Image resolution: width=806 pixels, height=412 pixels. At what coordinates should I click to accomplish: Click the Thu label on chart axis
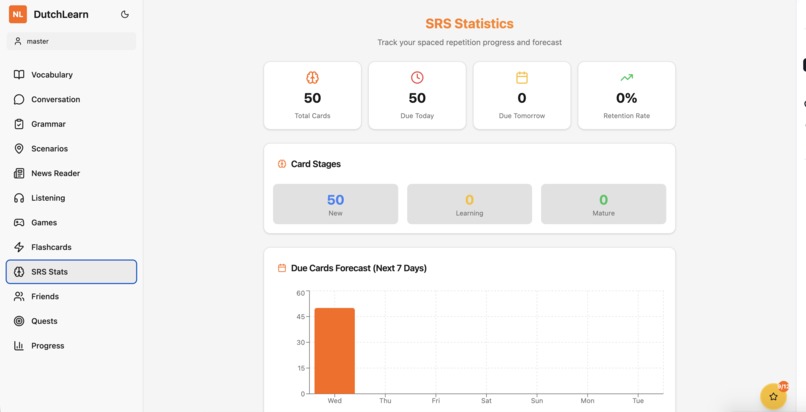point(385,401)
